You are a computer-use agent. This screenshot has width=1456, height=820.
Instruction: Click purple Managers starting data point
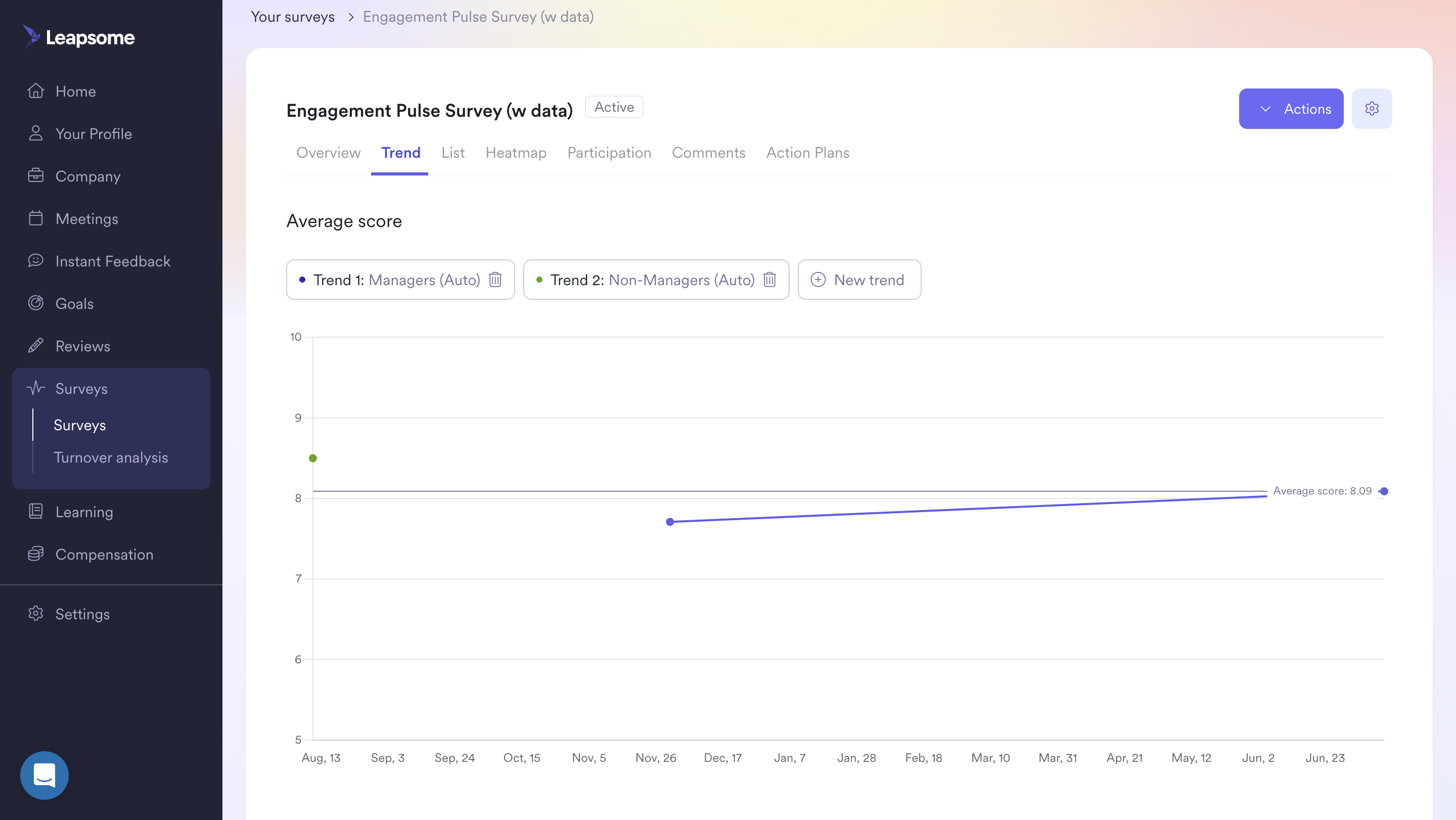pyautogui.click(x=670, y=522)
